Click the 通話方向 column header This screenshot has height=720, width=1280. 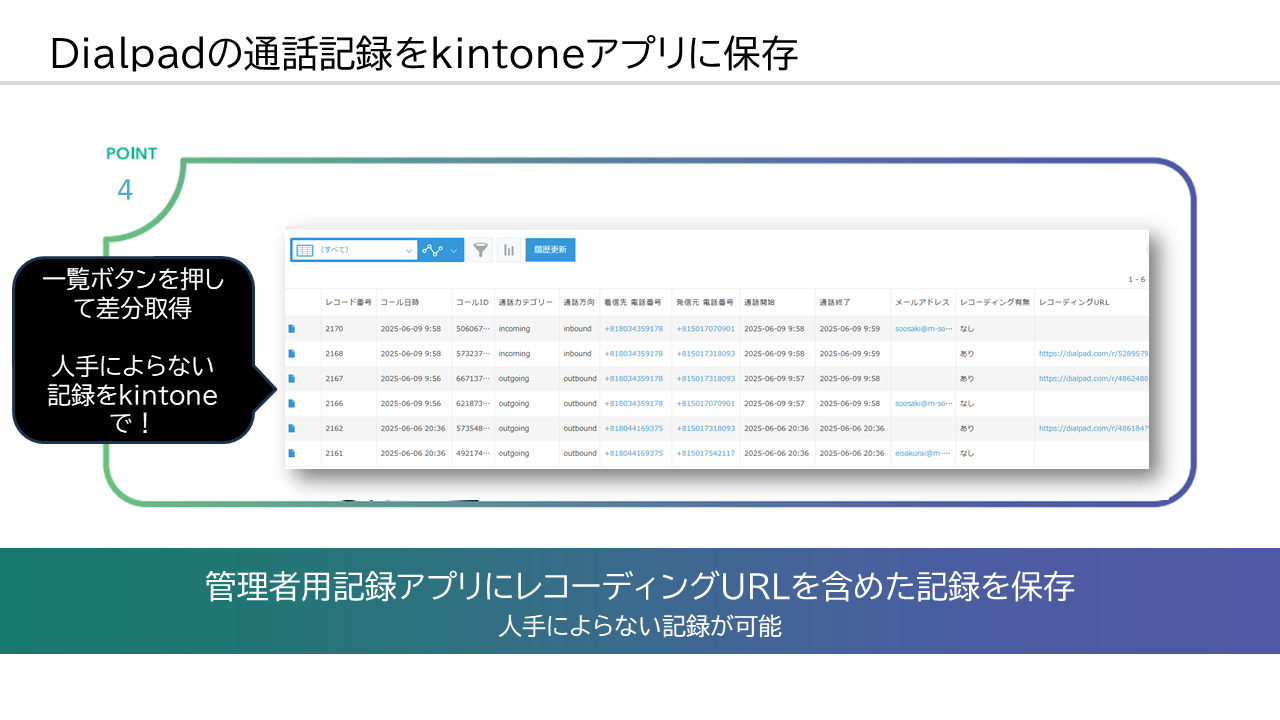point(578,302)
